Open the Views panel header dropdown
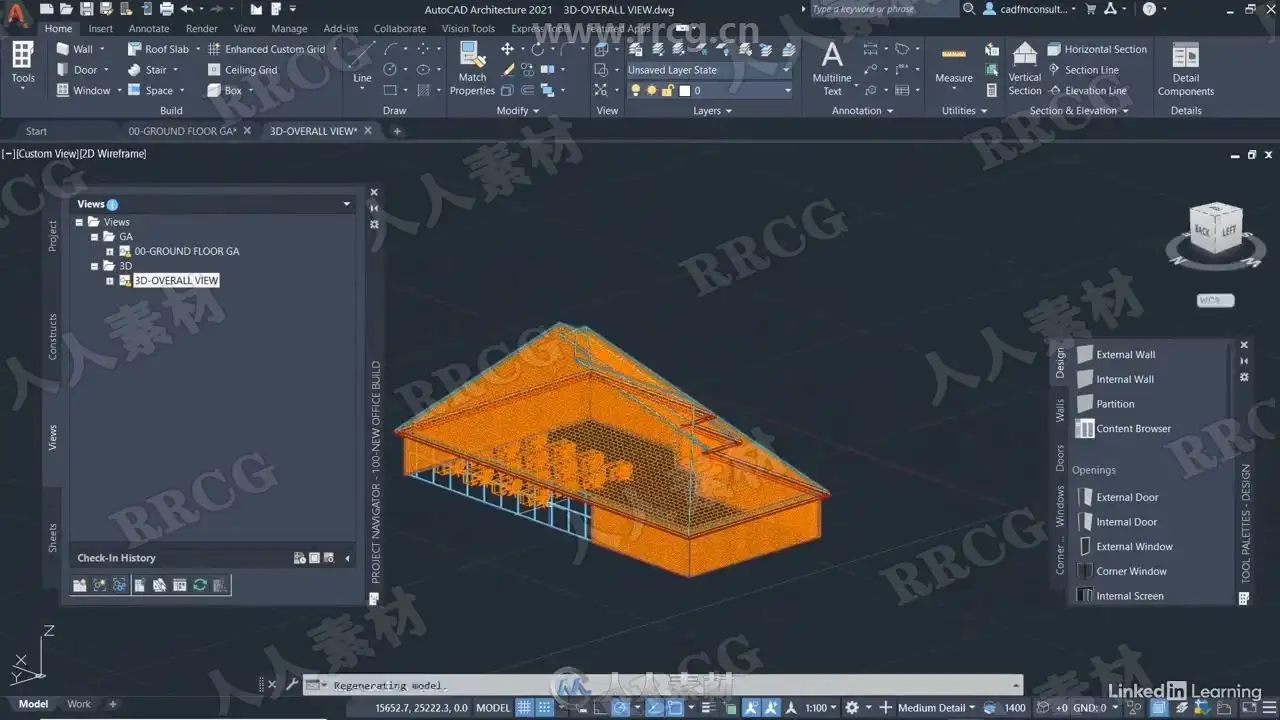This screenshot has height=720, width=1280. 347,204
